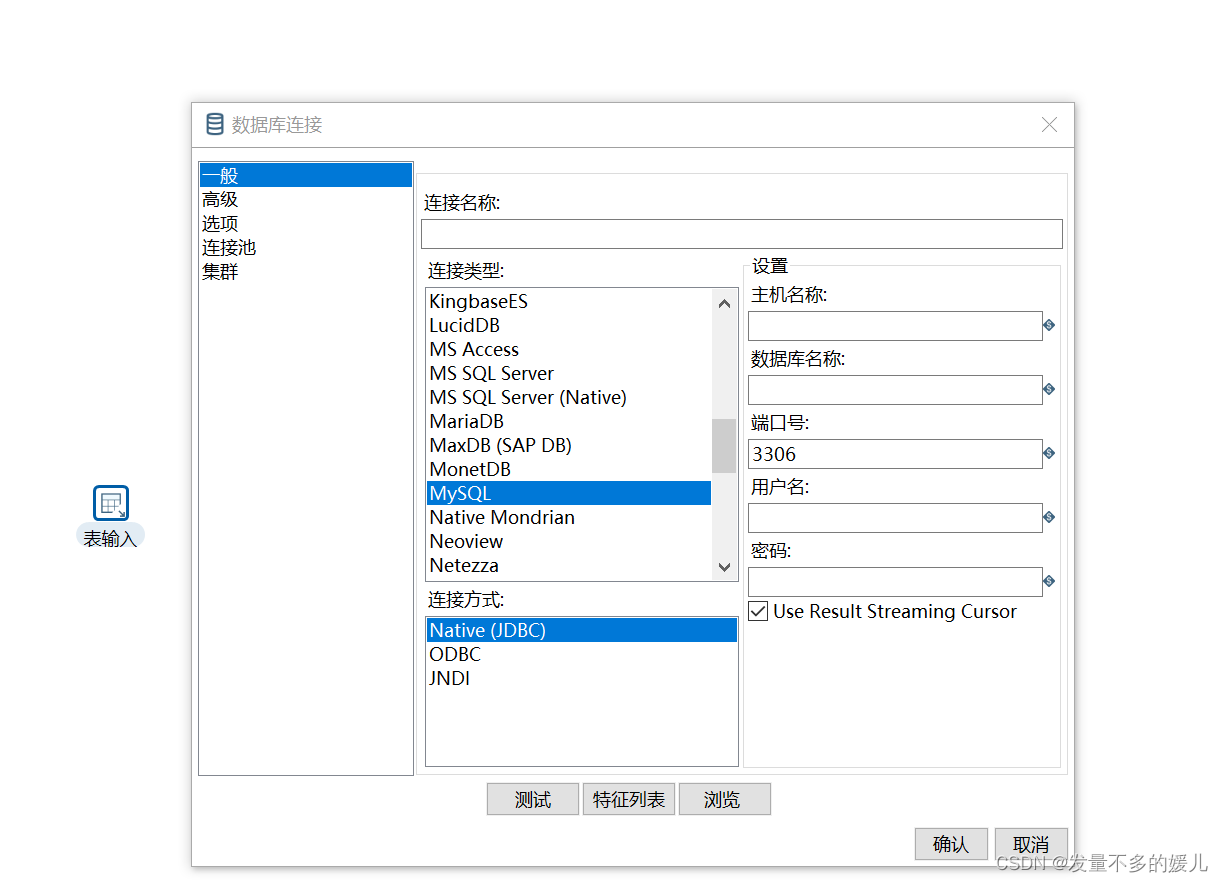Select ODBC as the 连接方式
The height and width of the screenshot is (882, 1223).
(455, 654)
